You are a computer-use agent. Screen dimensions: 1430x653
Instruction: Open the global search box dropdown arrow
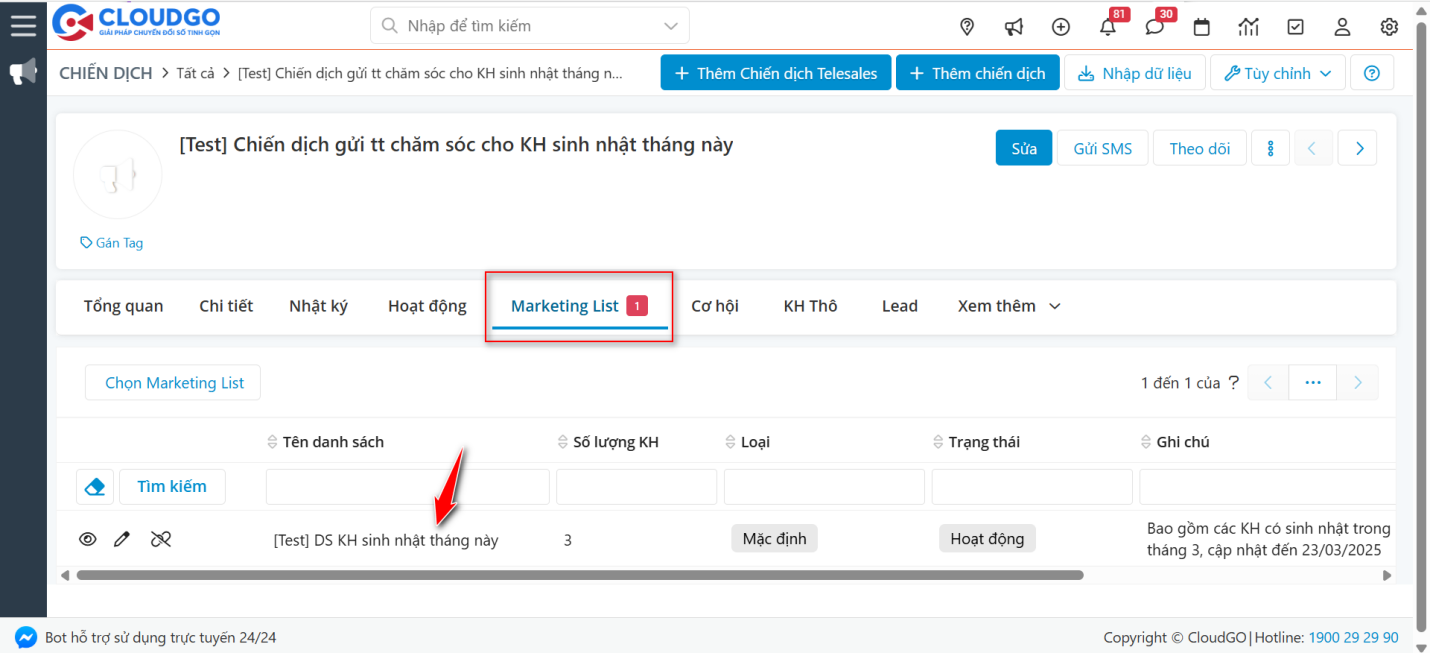670,26
